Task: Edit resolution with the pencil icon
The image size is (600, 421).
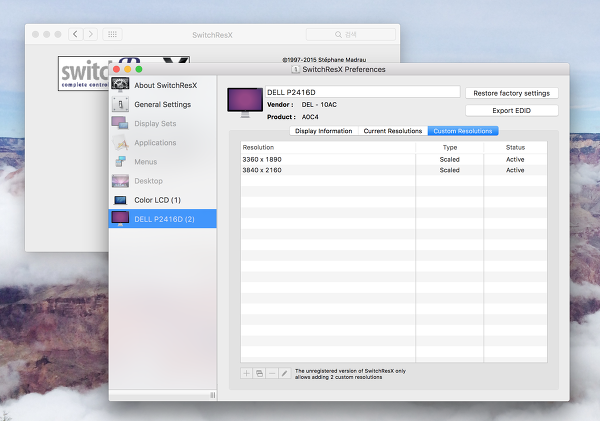Action: click(x=284, y=373)
